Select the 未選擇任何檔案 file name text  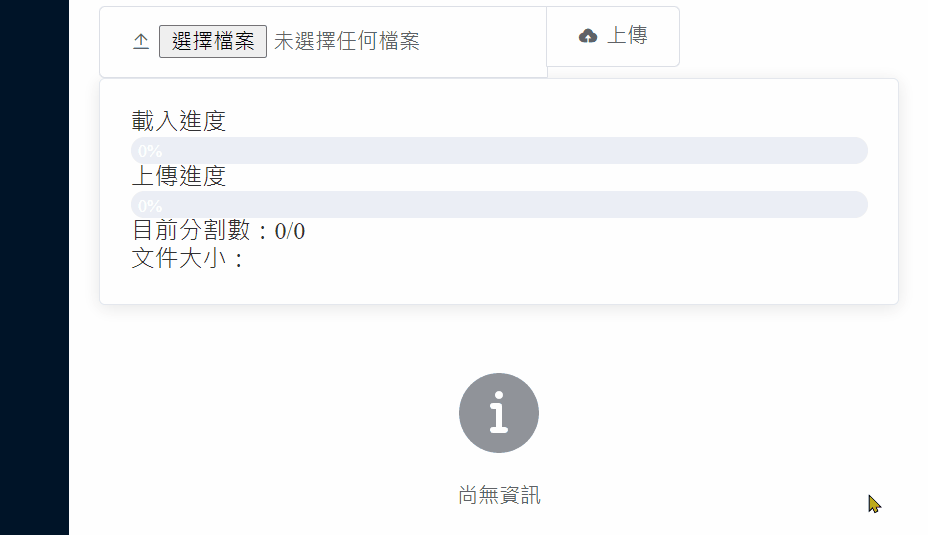(x=347, y=41)
